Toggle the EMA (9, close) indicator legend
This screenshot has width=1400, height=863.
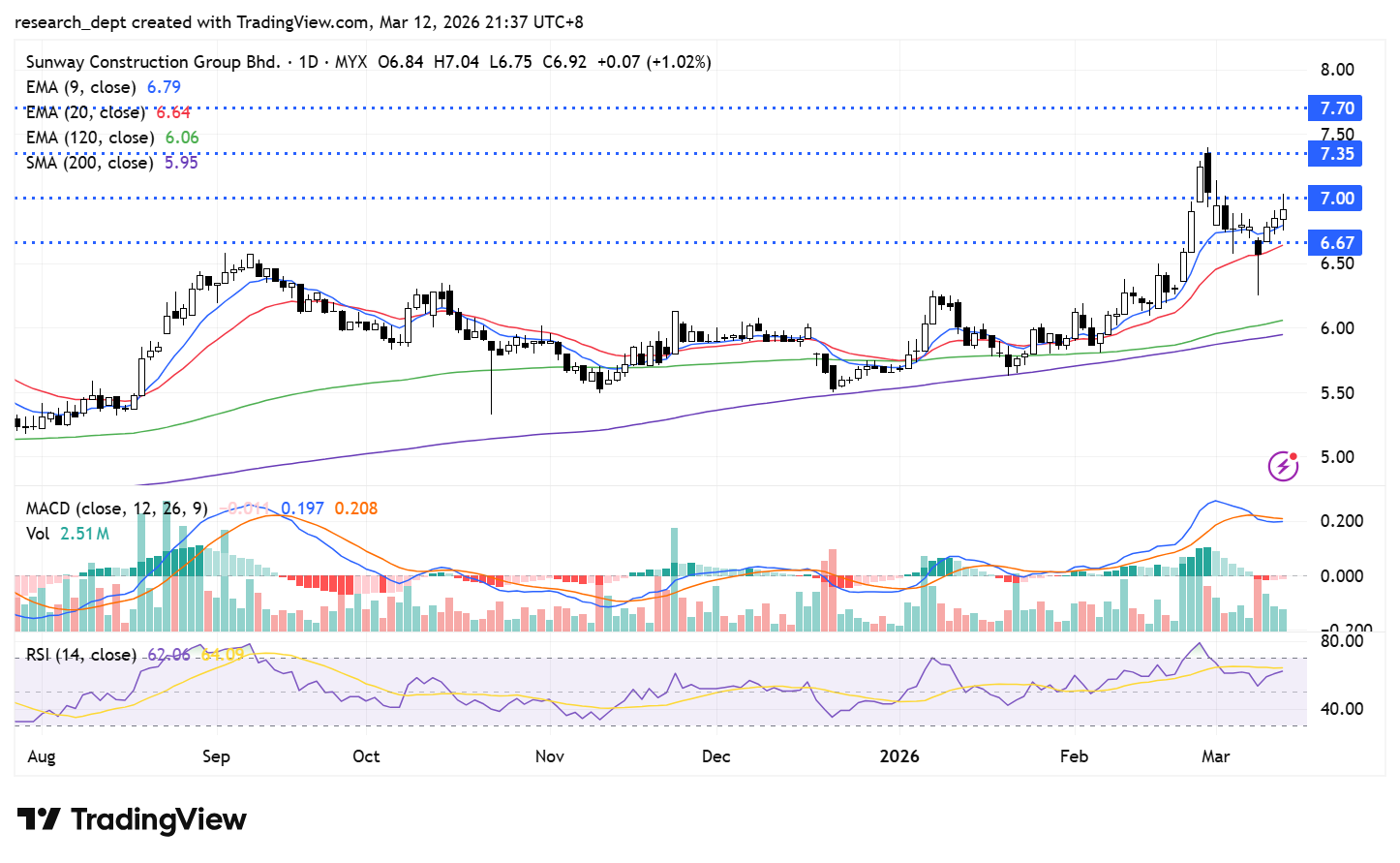(x=81, y=87)
